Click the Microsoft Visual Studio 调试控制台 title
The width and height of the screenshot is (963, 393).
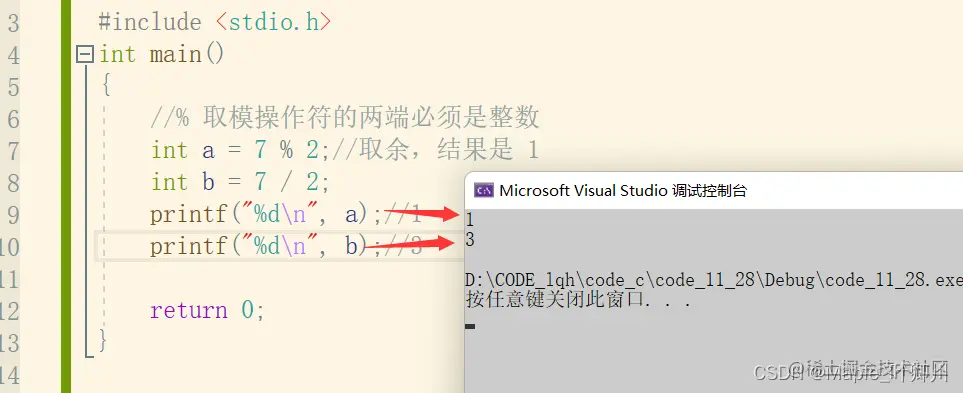point(623,190)
